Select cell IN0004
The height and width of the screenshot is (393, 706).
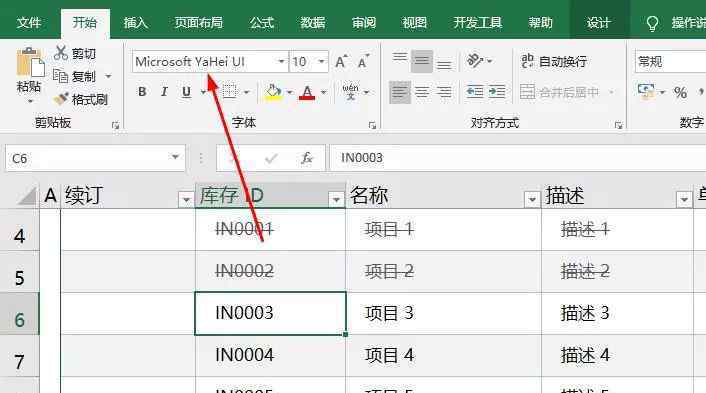click(271, 356)
